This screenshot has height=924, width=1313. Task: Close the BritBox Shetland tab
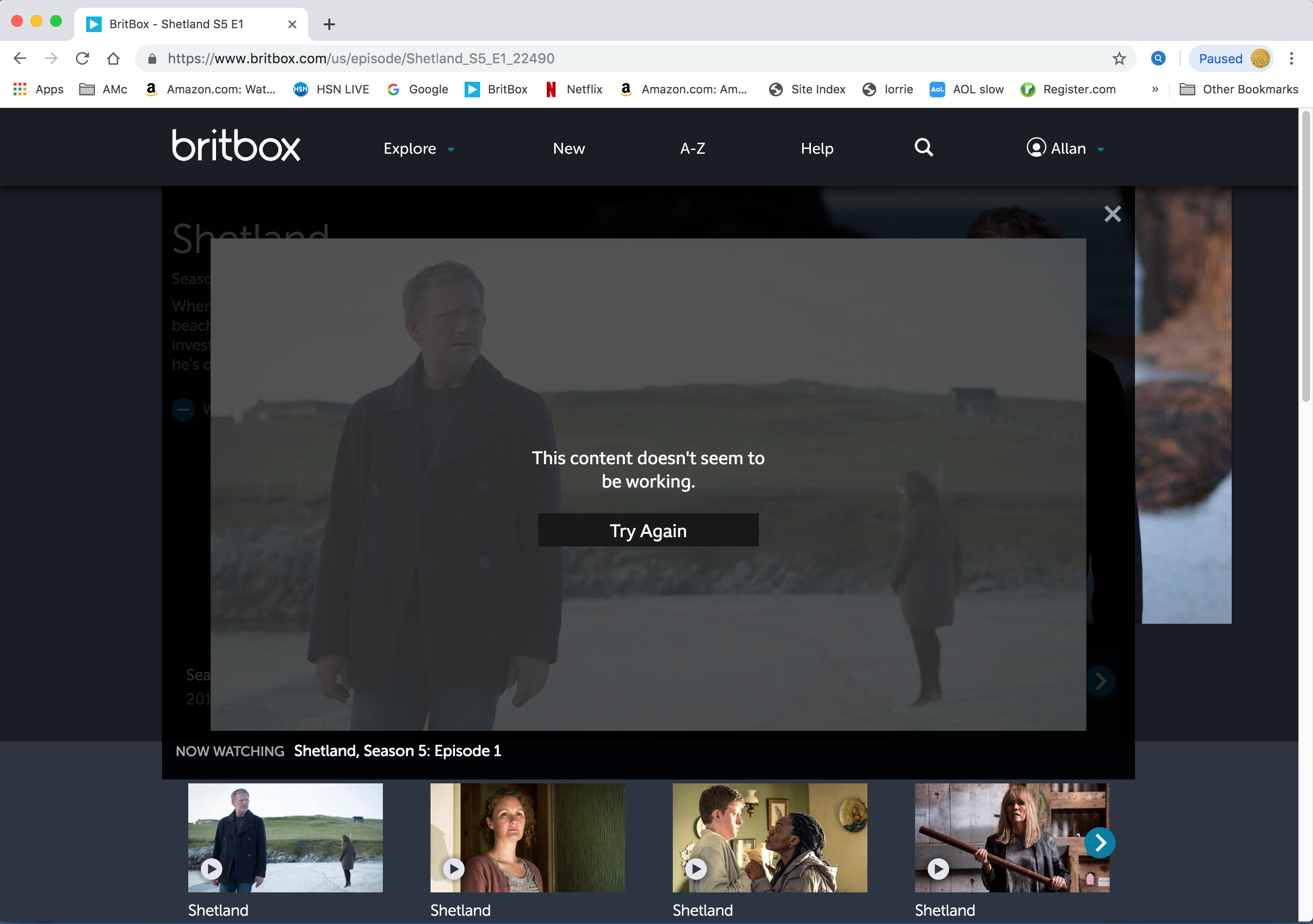(x=292, y=24)
